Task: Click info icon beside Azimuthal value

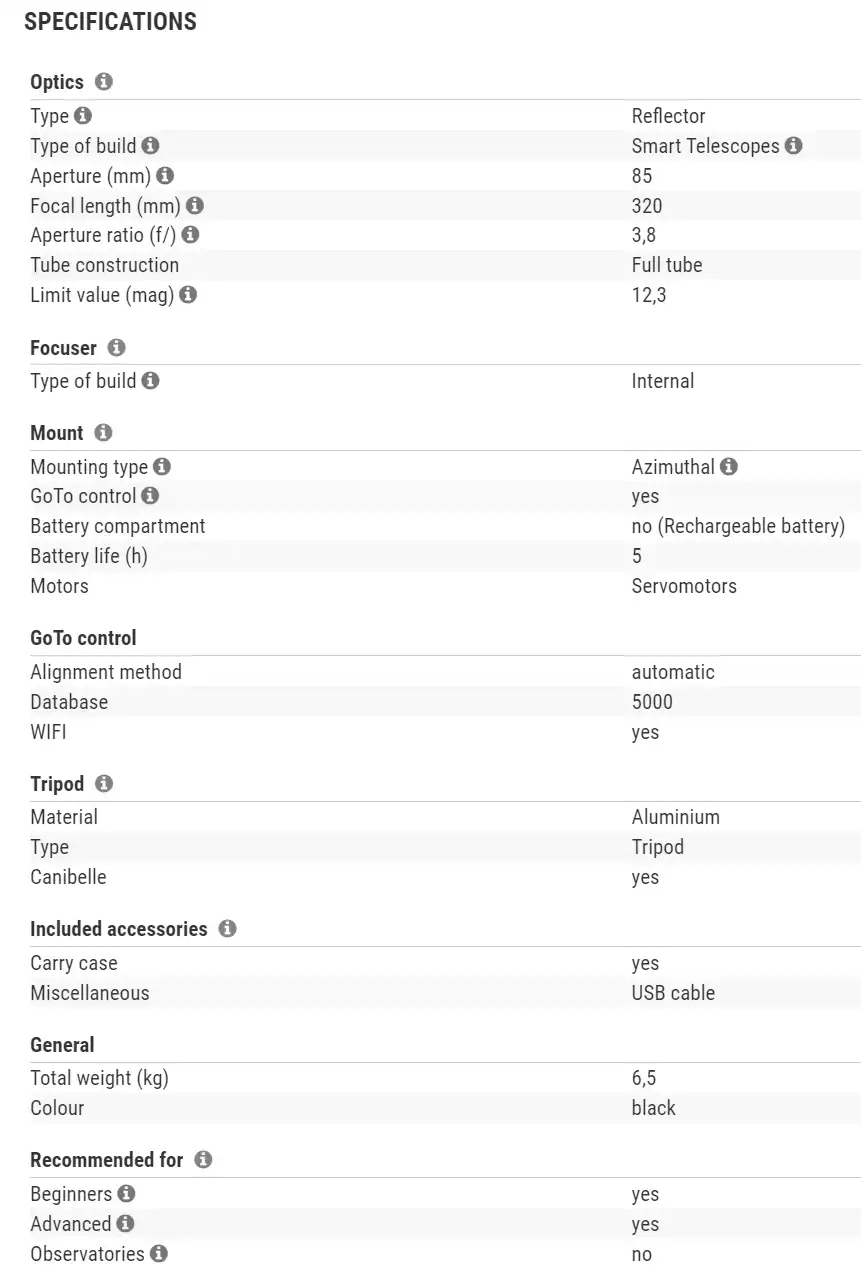Action: [729, 467]
